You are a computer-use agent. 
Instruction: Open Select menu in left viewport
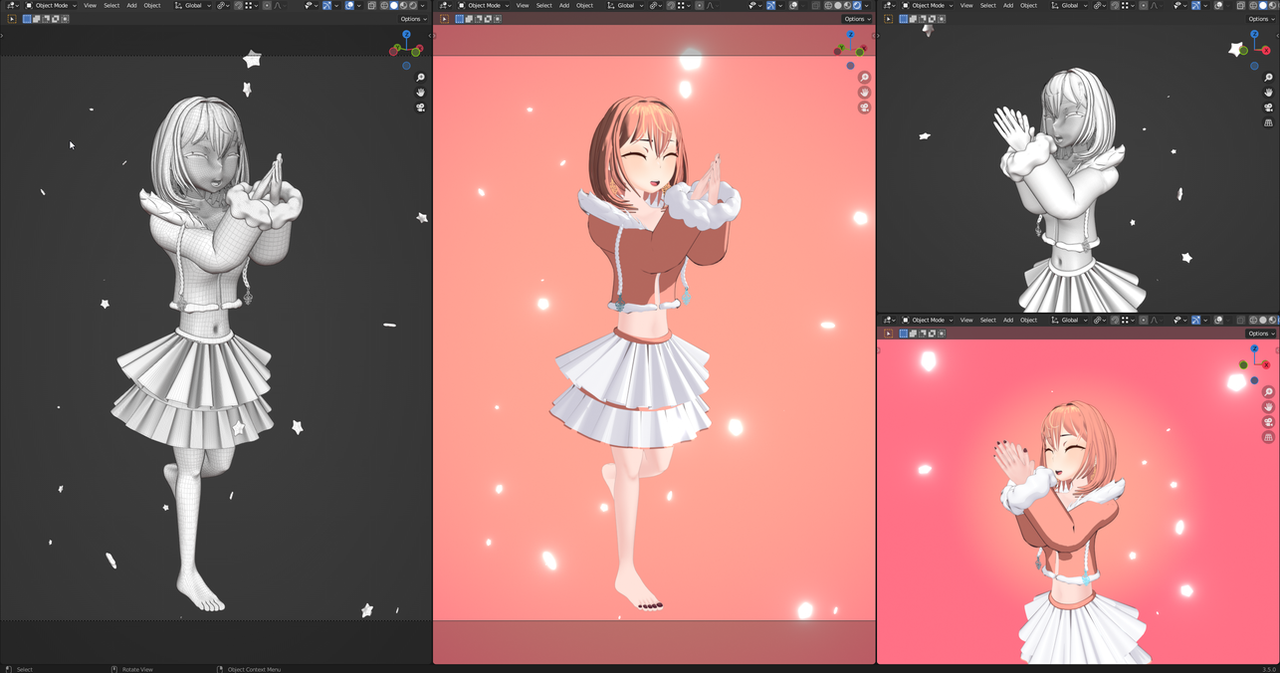coord(112,5)
